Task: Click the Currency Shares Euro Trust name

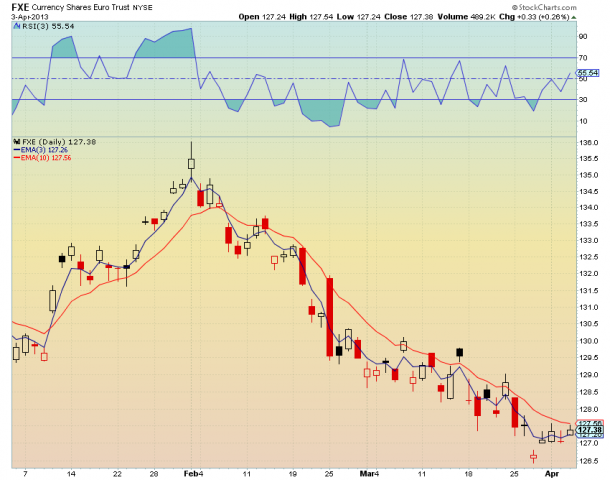Action: [81, 7]
